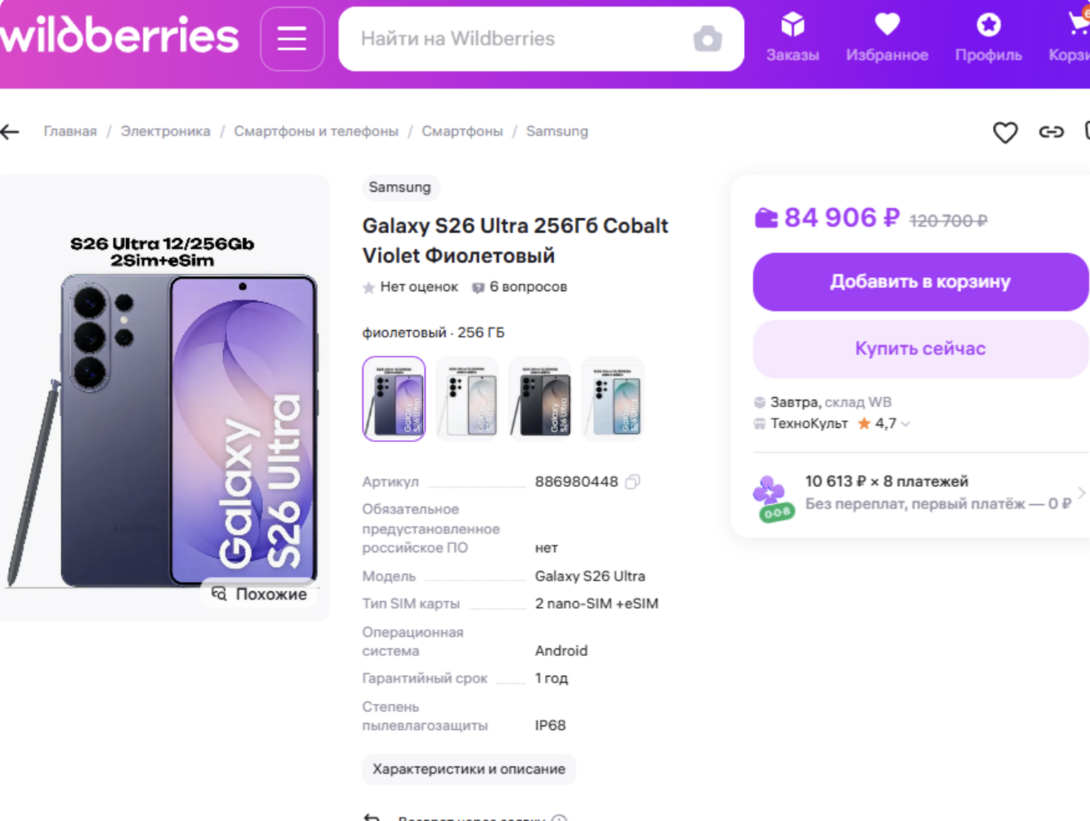Image resolution: width=1090 pixels, height=821 pixels.
Task: Copy the article number 886980448
Action: 632,482
